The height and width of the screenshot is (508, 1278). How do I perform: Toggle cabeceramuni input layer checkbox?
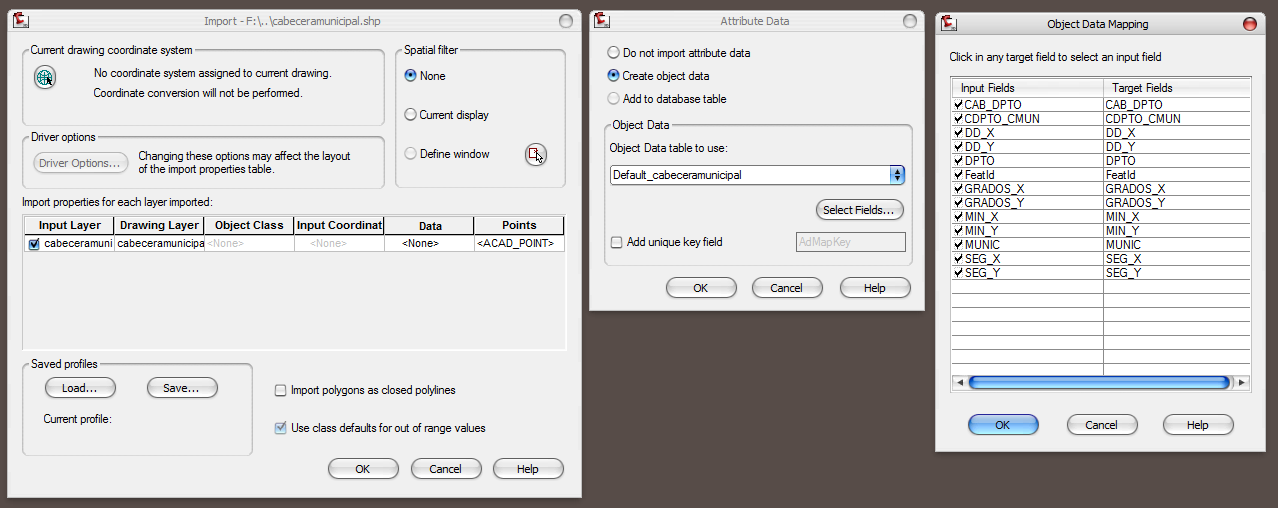point(35,244)
